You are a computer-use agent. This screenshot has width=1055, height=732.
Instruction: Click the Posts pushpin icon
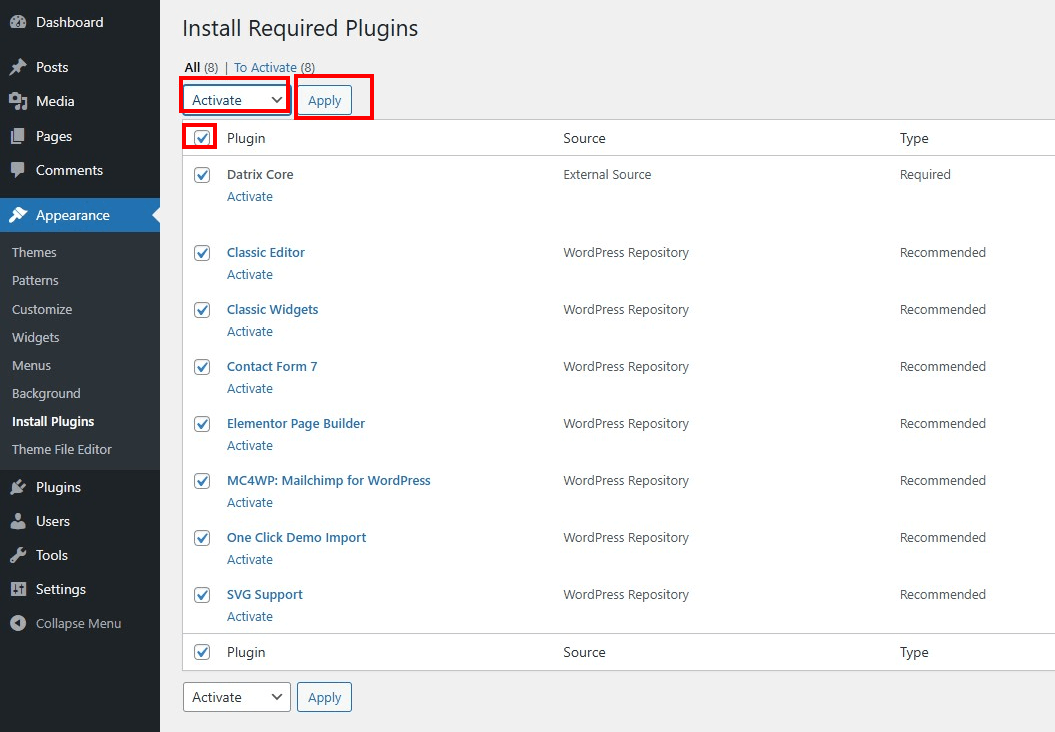18,67
